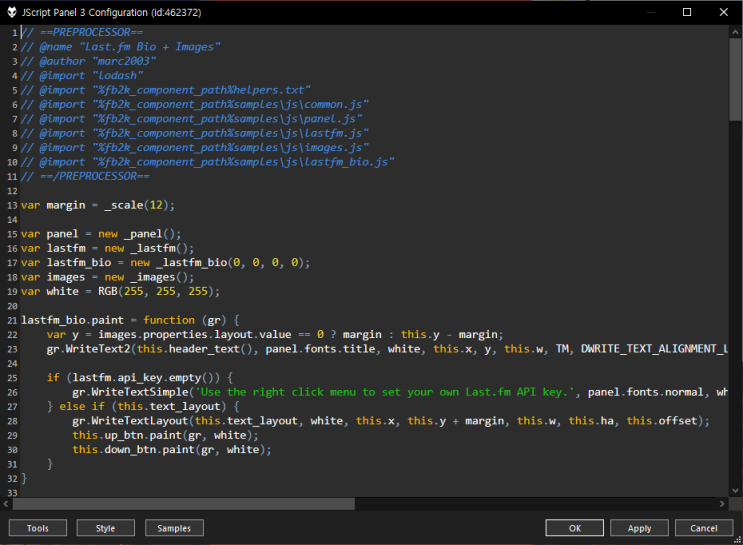Click line number 12 in gutter

click(x=12, y=191)
